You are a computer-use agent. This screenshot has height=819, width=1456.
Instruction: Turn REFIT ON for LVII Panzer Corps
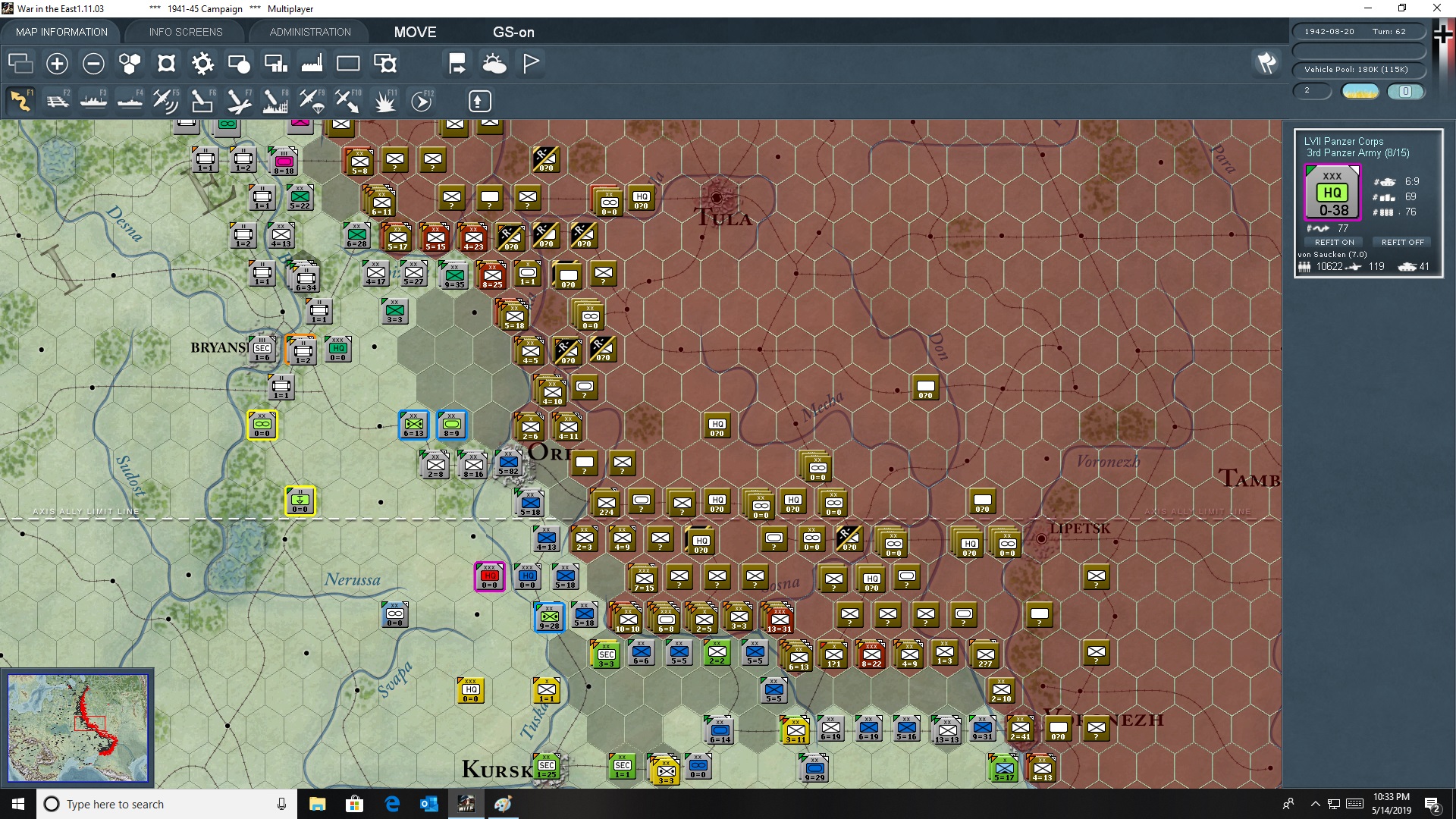[x=1335, y=242]
